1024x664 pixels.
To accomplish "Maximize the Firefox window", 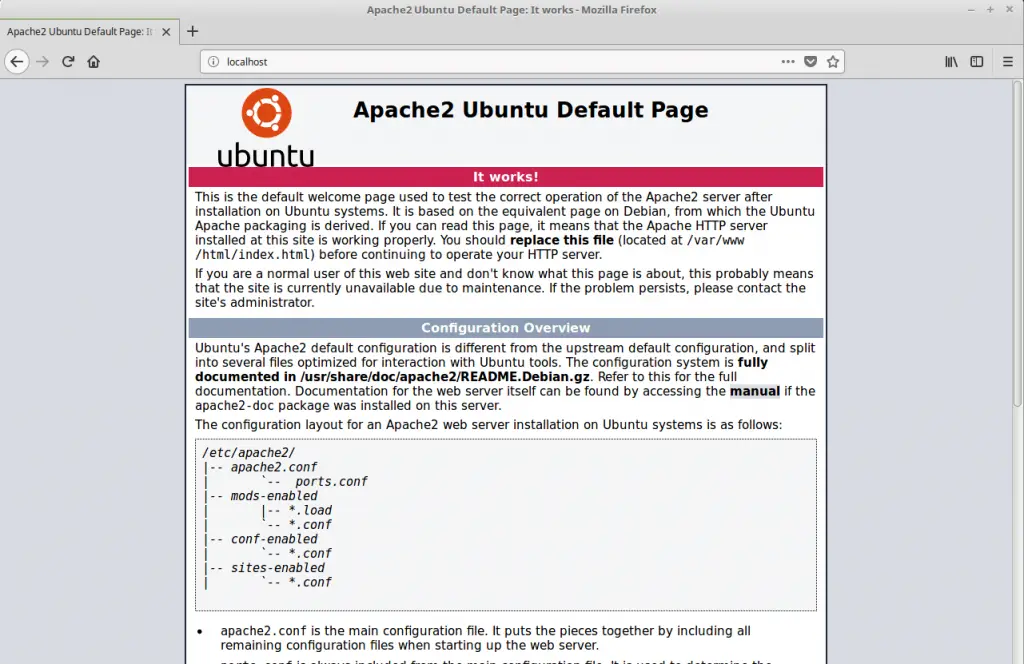I will click(990, 10).
